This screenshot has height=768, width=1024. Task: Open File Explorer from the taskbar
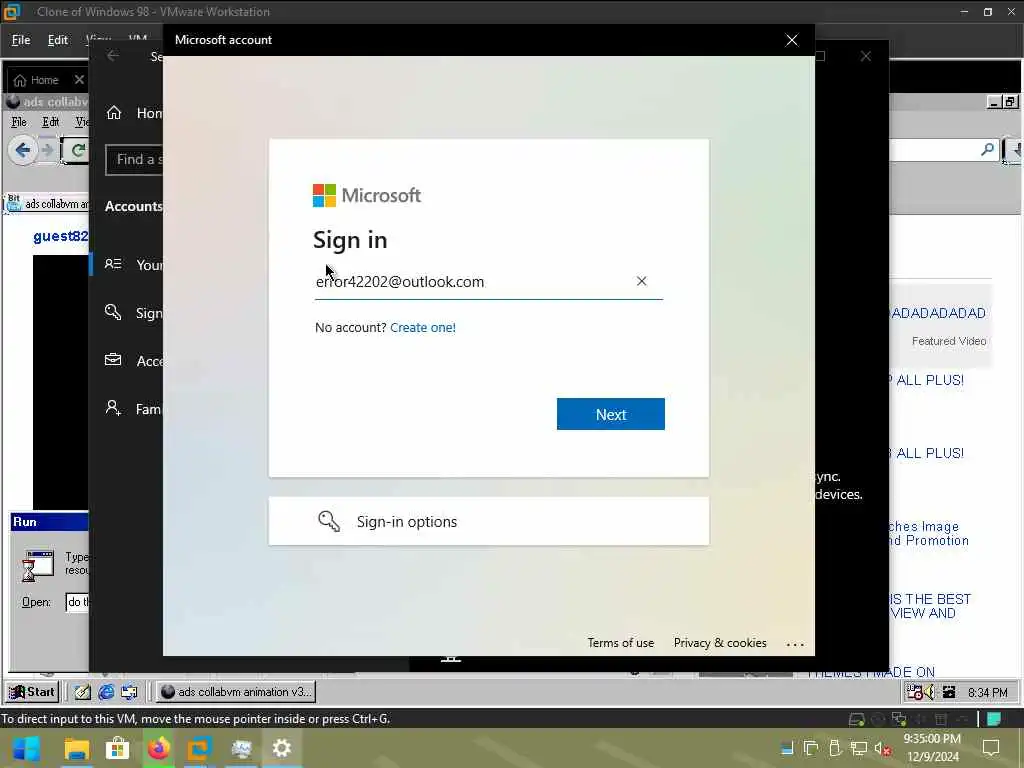pyautogui.click(x=76, y=749)
